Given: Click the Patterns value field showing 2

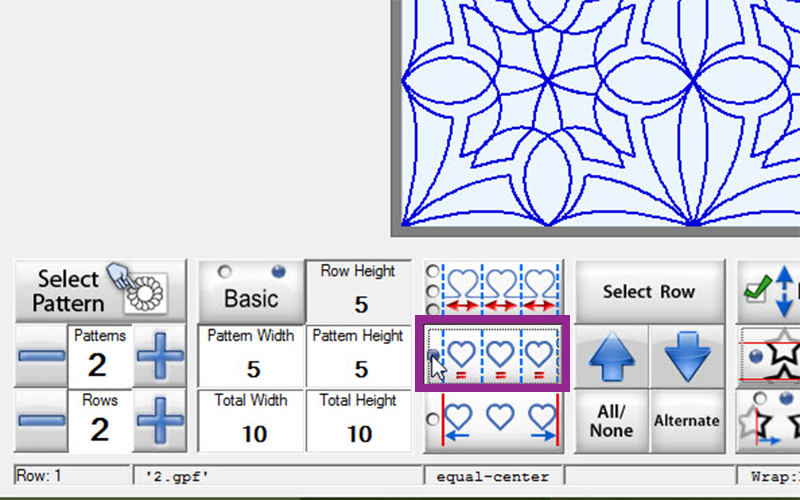Looking at the screenshot, I should (100, 356).
